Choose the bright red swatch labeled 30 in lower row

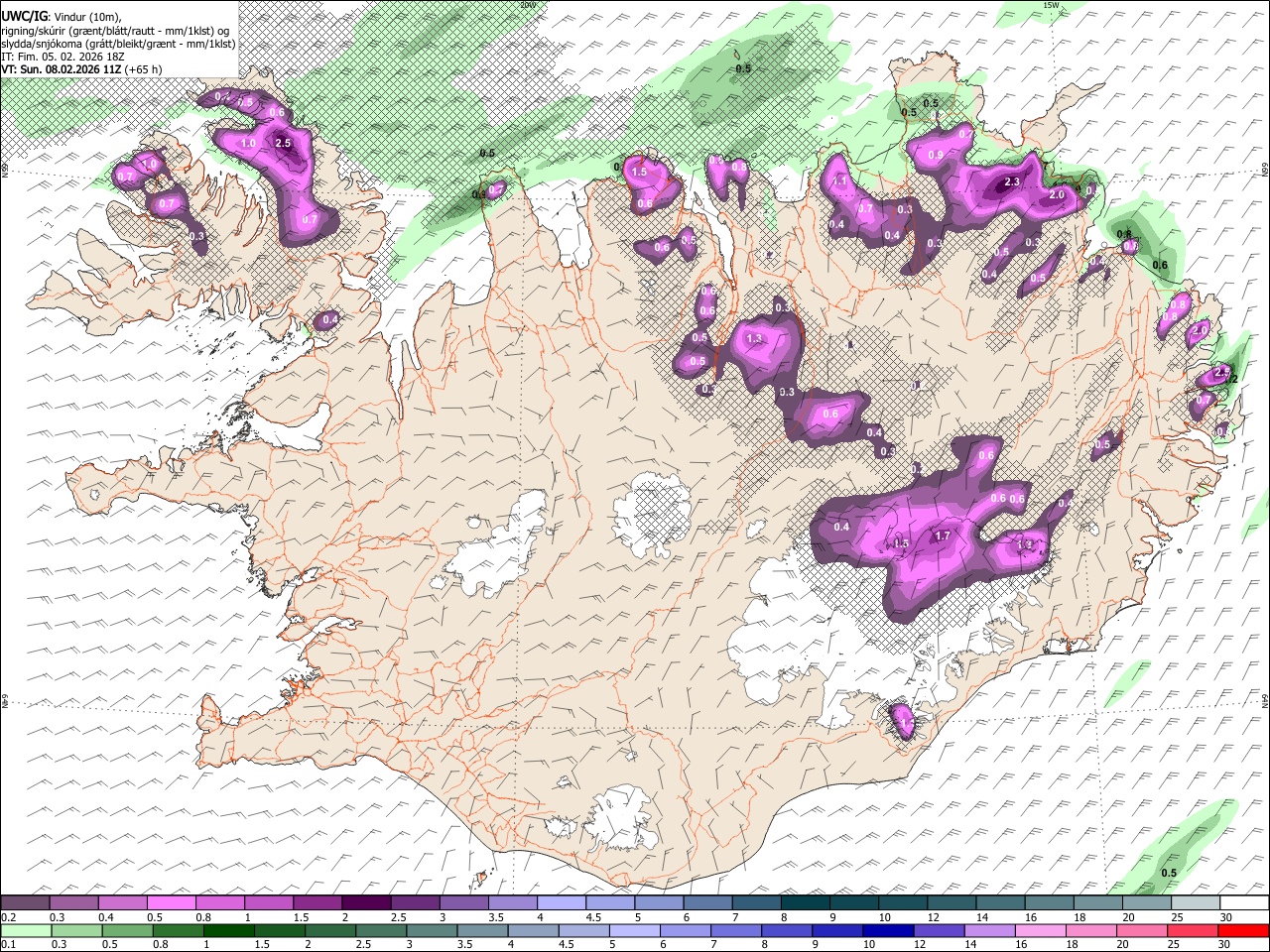point(1243,931)
